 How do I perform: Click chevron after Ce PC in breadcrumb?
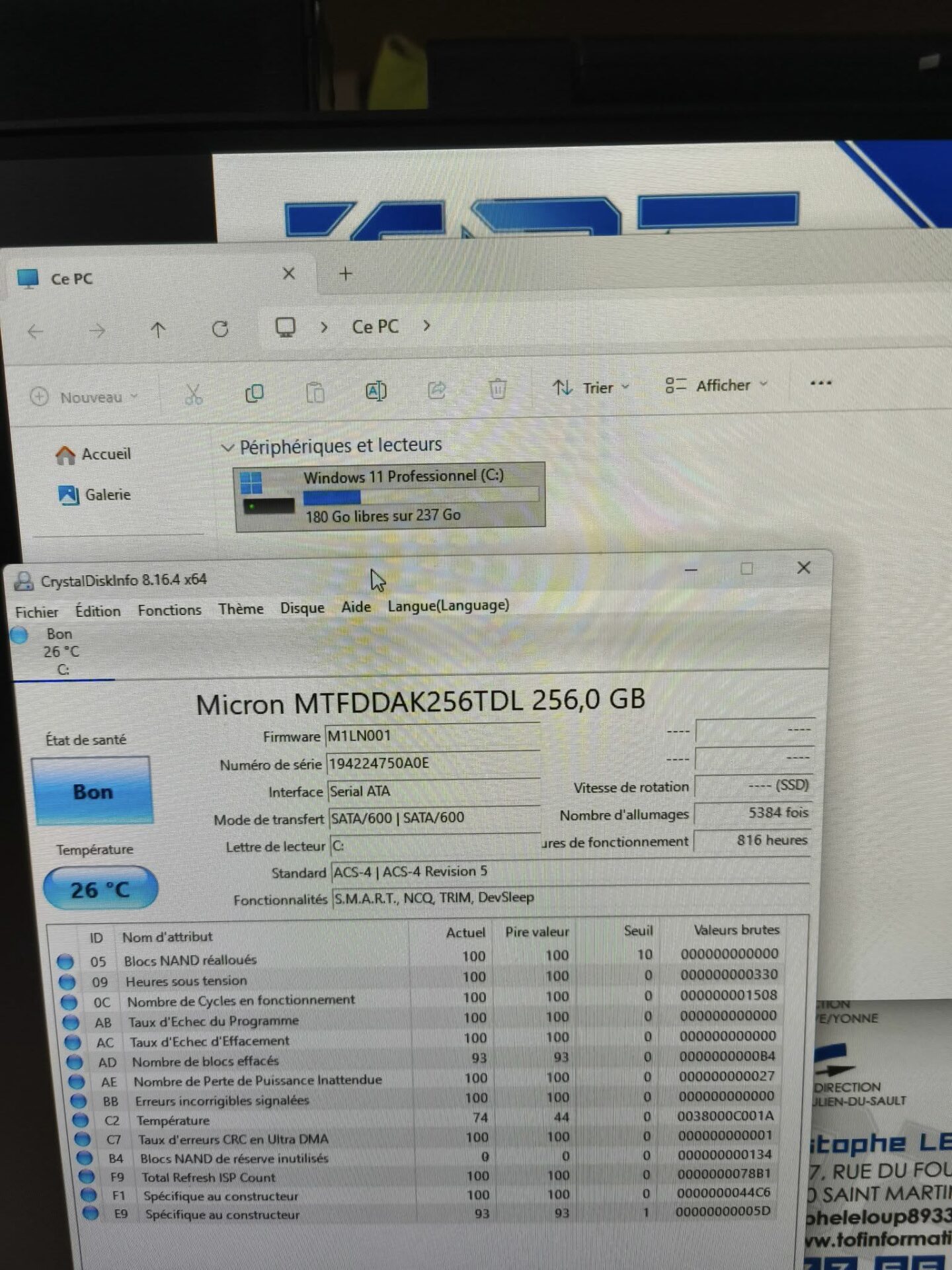(426, 325)
